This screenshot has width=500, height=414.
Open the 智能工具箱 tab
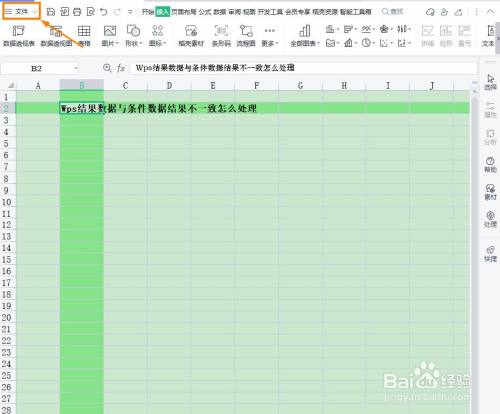click(x=356, y=12)
